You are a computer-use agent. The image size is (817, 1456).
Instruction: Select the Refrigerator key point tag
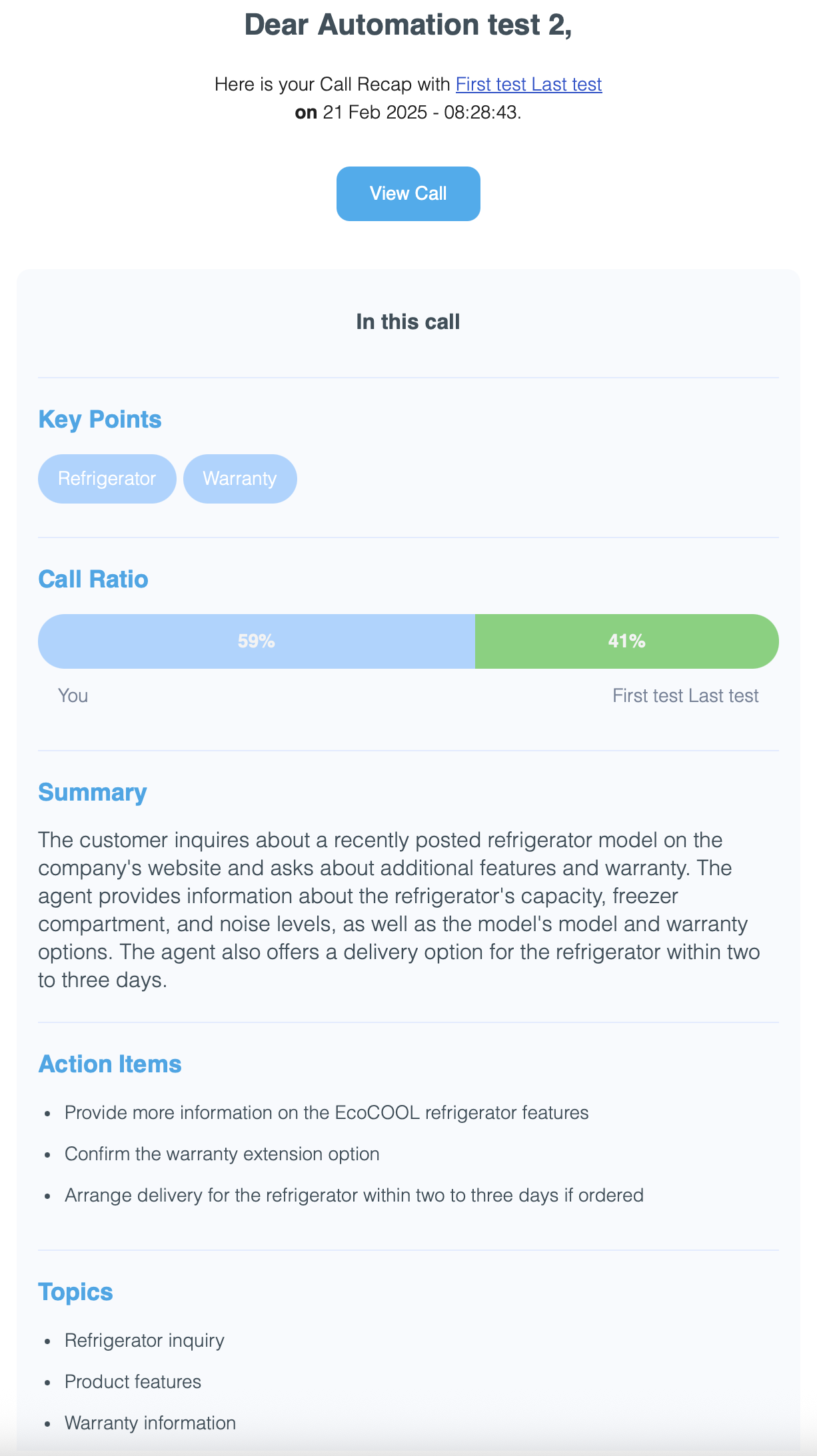(x=107, y=479)
